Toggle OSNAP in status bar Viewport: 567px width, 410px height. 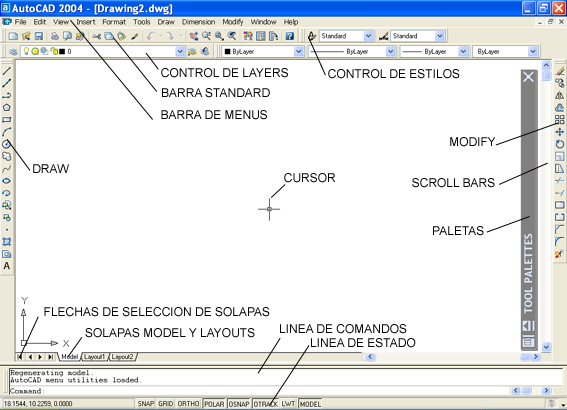tap(239, 403)
